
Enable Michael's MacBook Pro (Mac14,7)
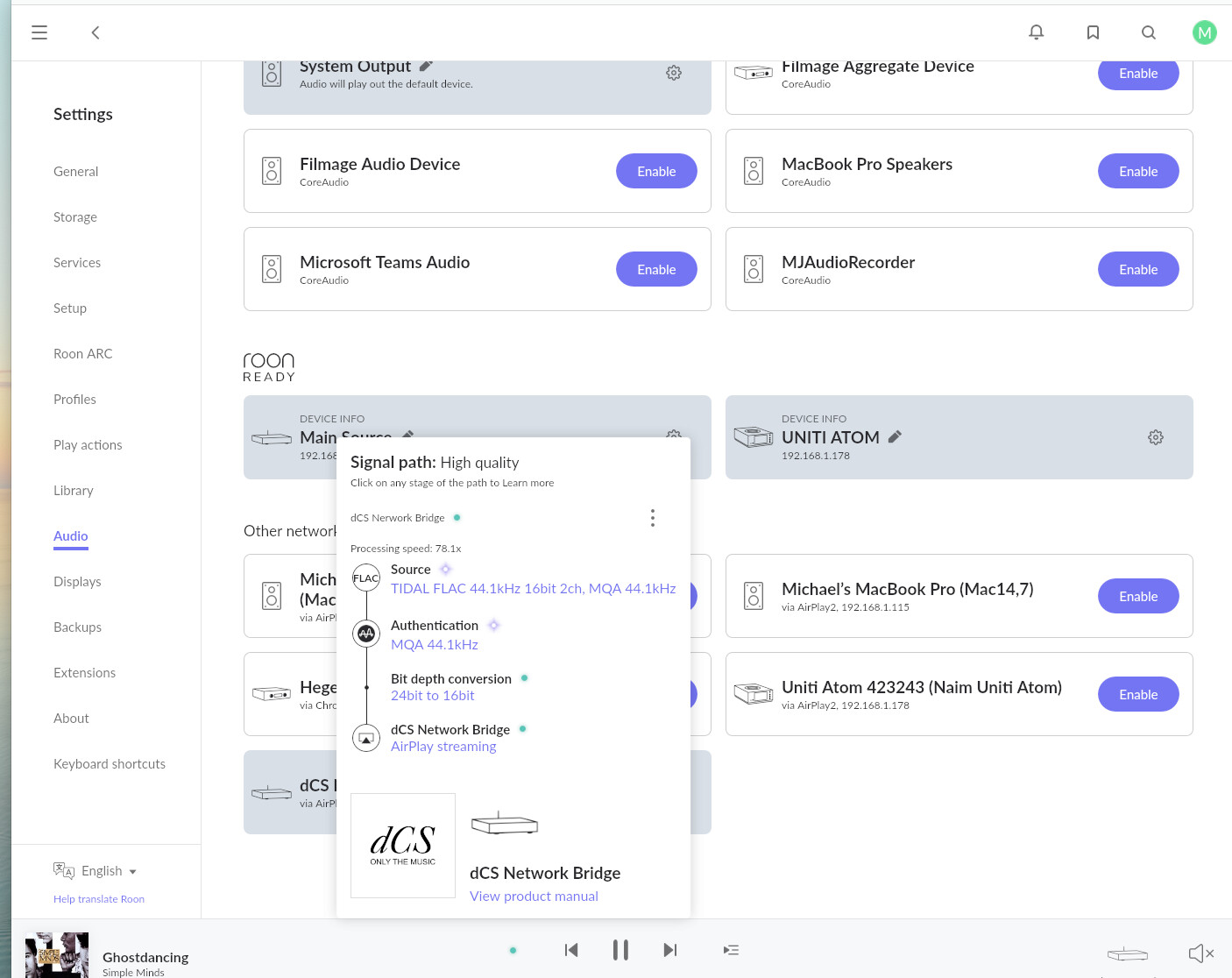point(1138,596)
